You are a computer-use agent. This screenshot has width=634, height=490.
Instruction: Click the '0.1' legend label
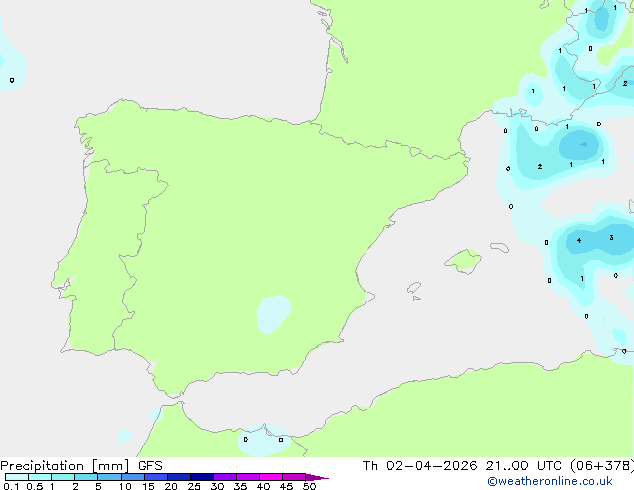pos(11,486)
